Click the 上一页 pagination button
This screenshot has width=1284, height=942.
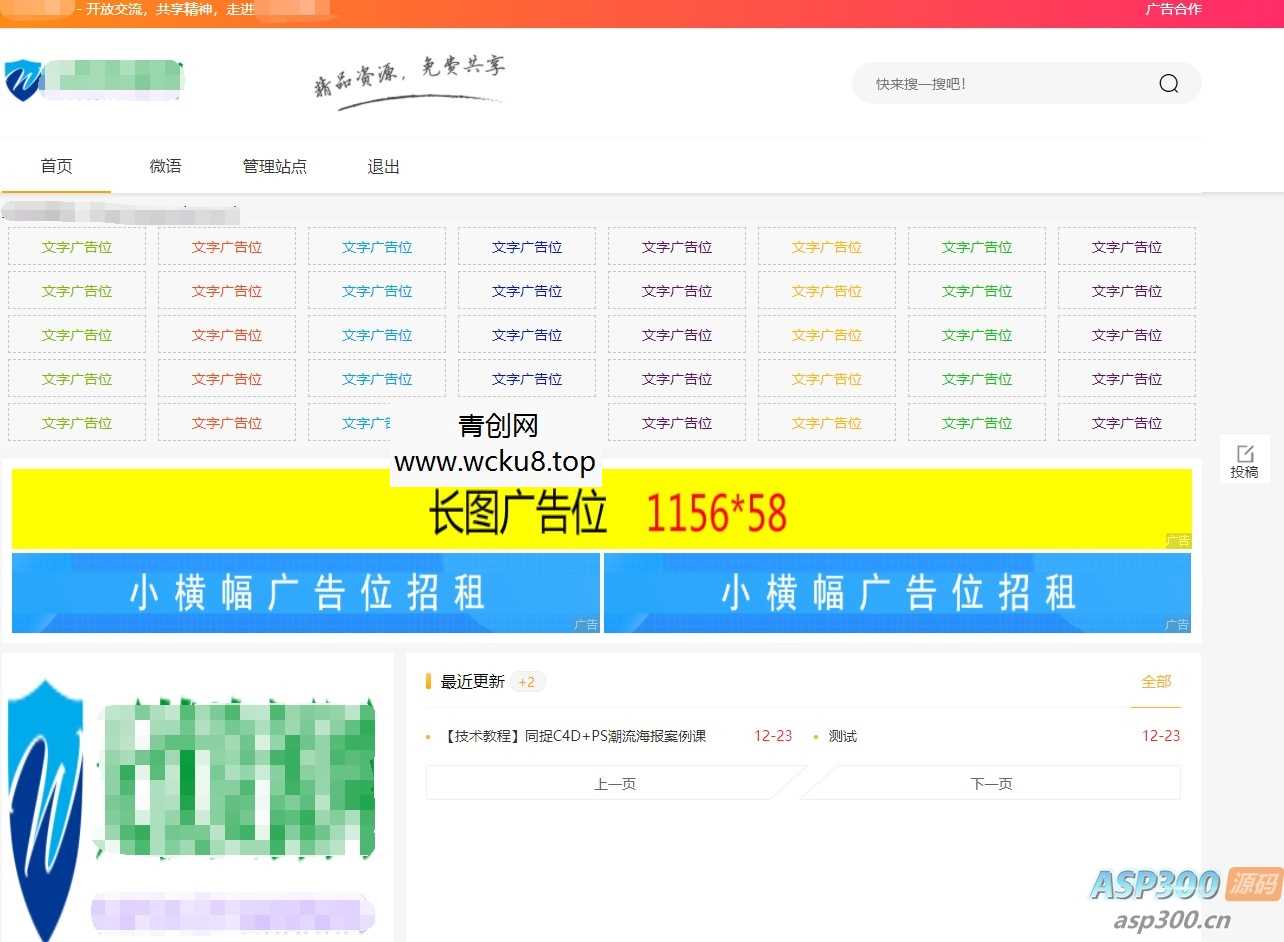point(615,783)
